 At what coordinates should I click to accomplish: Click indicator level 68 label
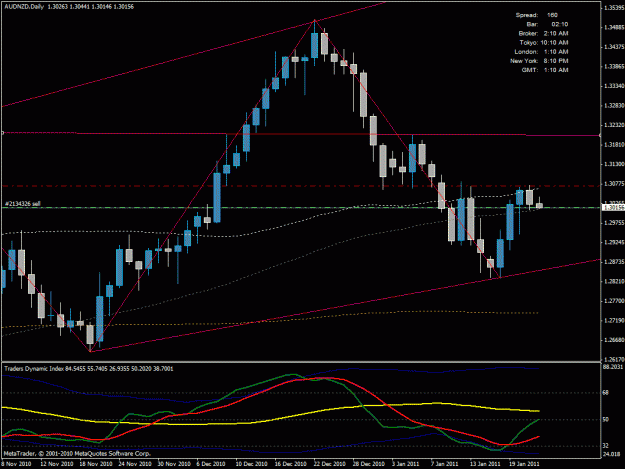click(x=606, y=393)
